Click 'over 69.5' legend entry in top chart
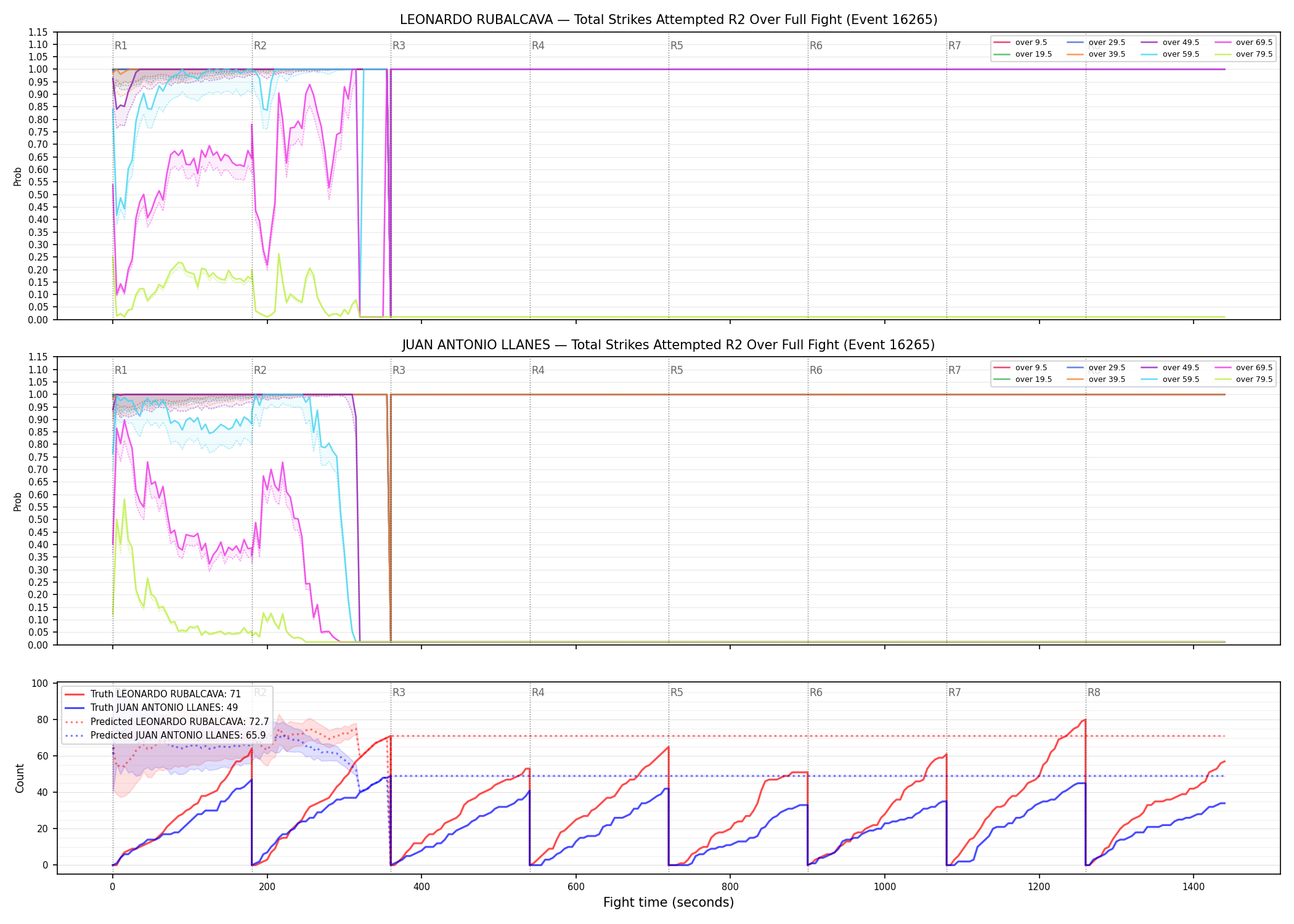Image resolution: width=1294 pixels, height=924 pixels. pos(1243,43)
